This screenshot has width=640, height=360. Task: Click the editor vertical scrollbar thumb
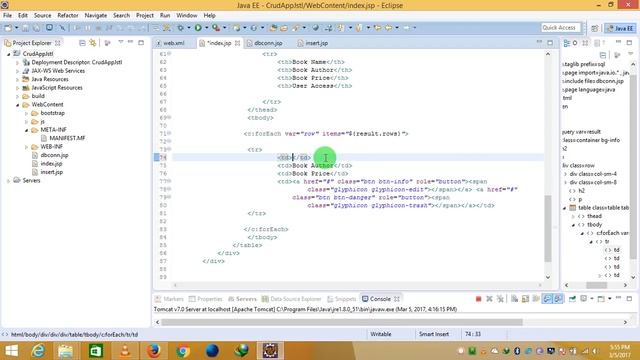coord(548,229)
